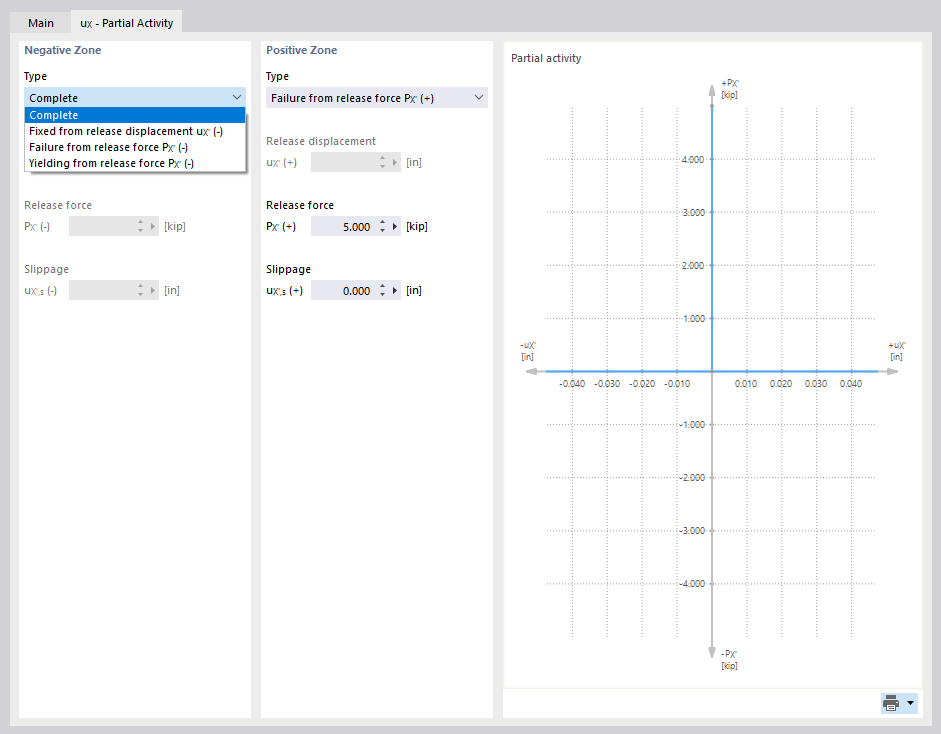Screen dimensions: 941x734
Task: Open arrow menu beside Slippage ux',s (+)
Action: [395, 290]
